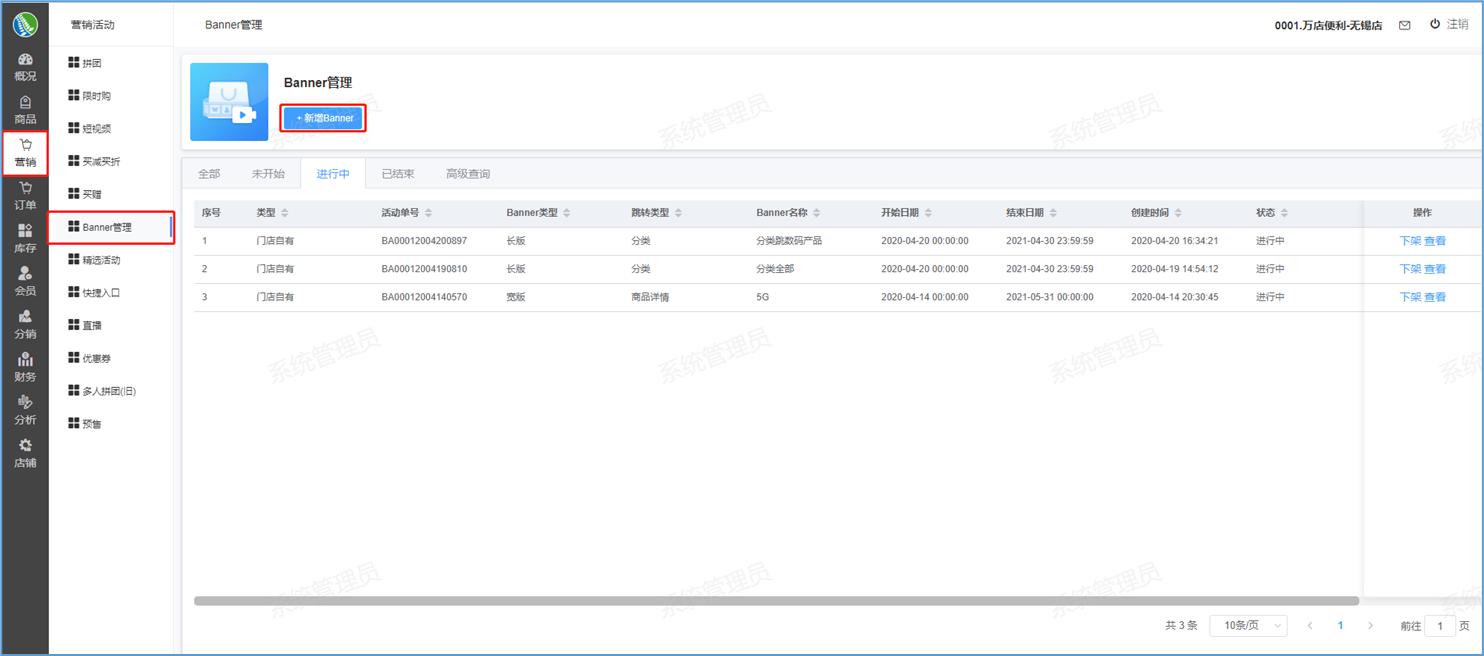Go to the 订单 orders section
1484x656 pixels.
point(25,196)
